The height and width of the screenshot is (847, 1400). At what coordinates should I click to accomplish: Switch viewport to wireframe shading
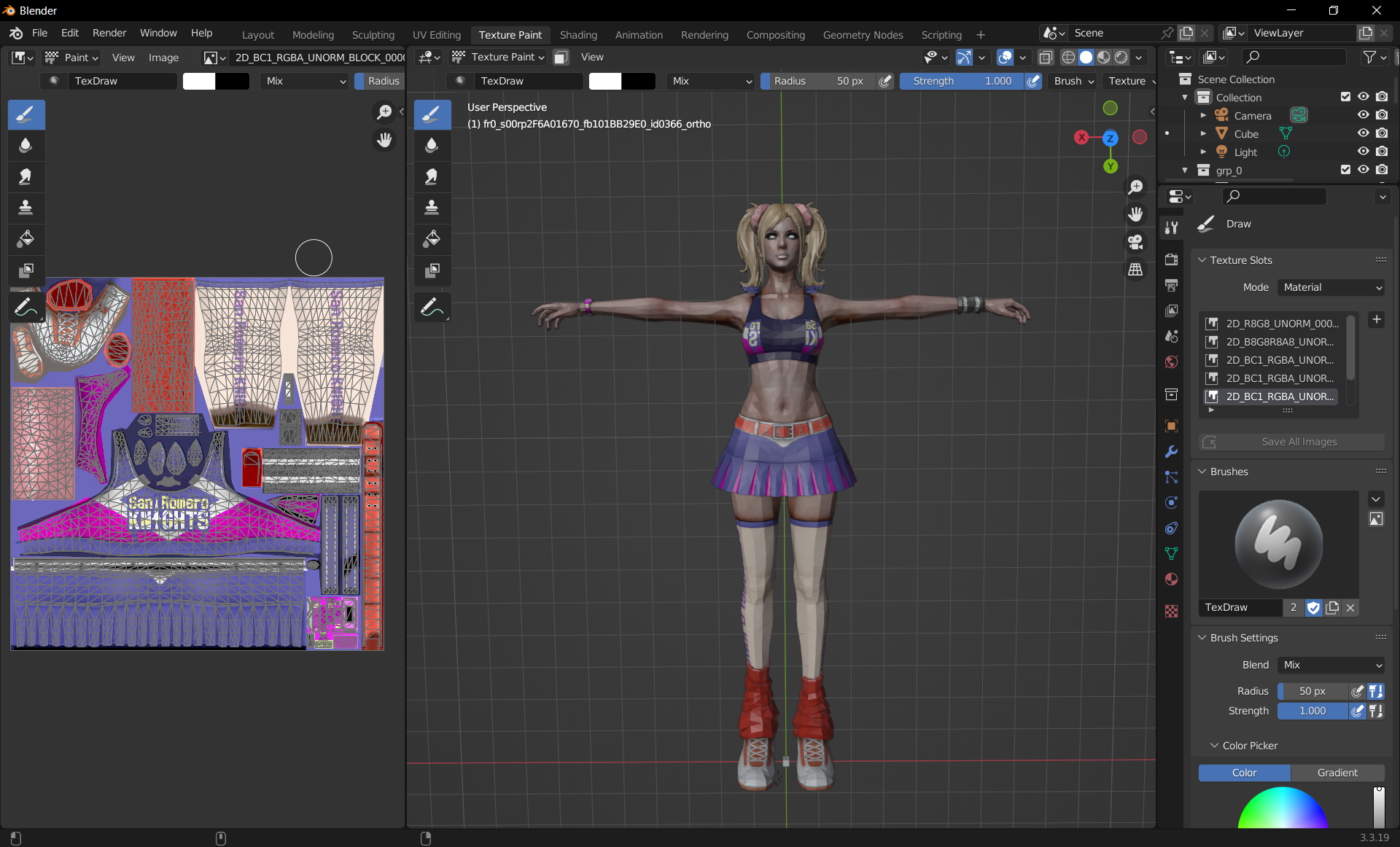1068,58
